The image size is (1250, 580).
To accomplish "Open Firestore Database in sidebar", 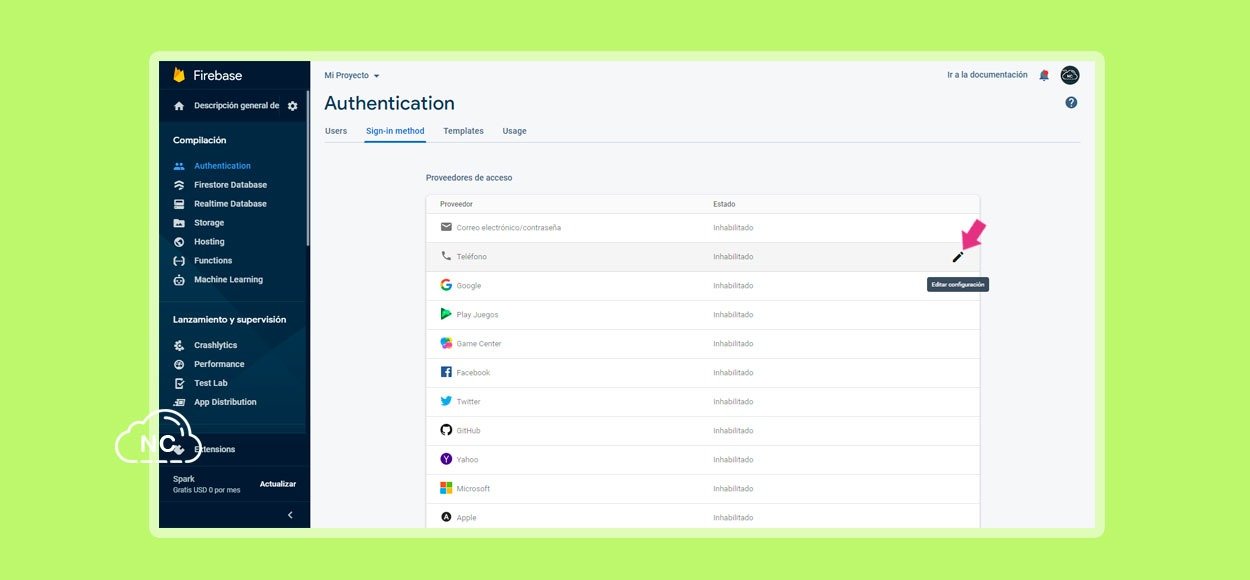I will pos(230,185).
